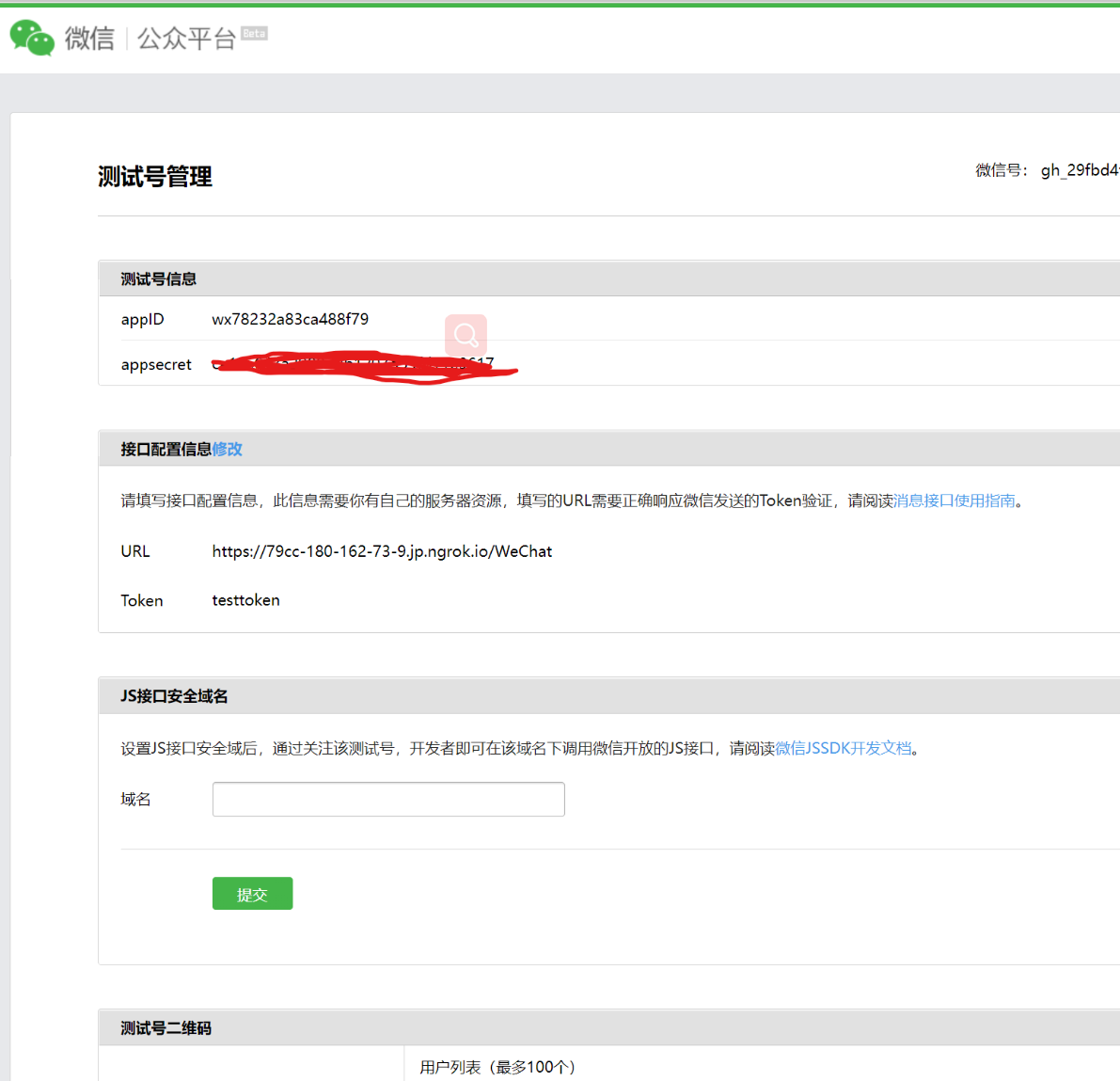Click the appID label
This screenshot has width=1120, height=1081.
143,319
